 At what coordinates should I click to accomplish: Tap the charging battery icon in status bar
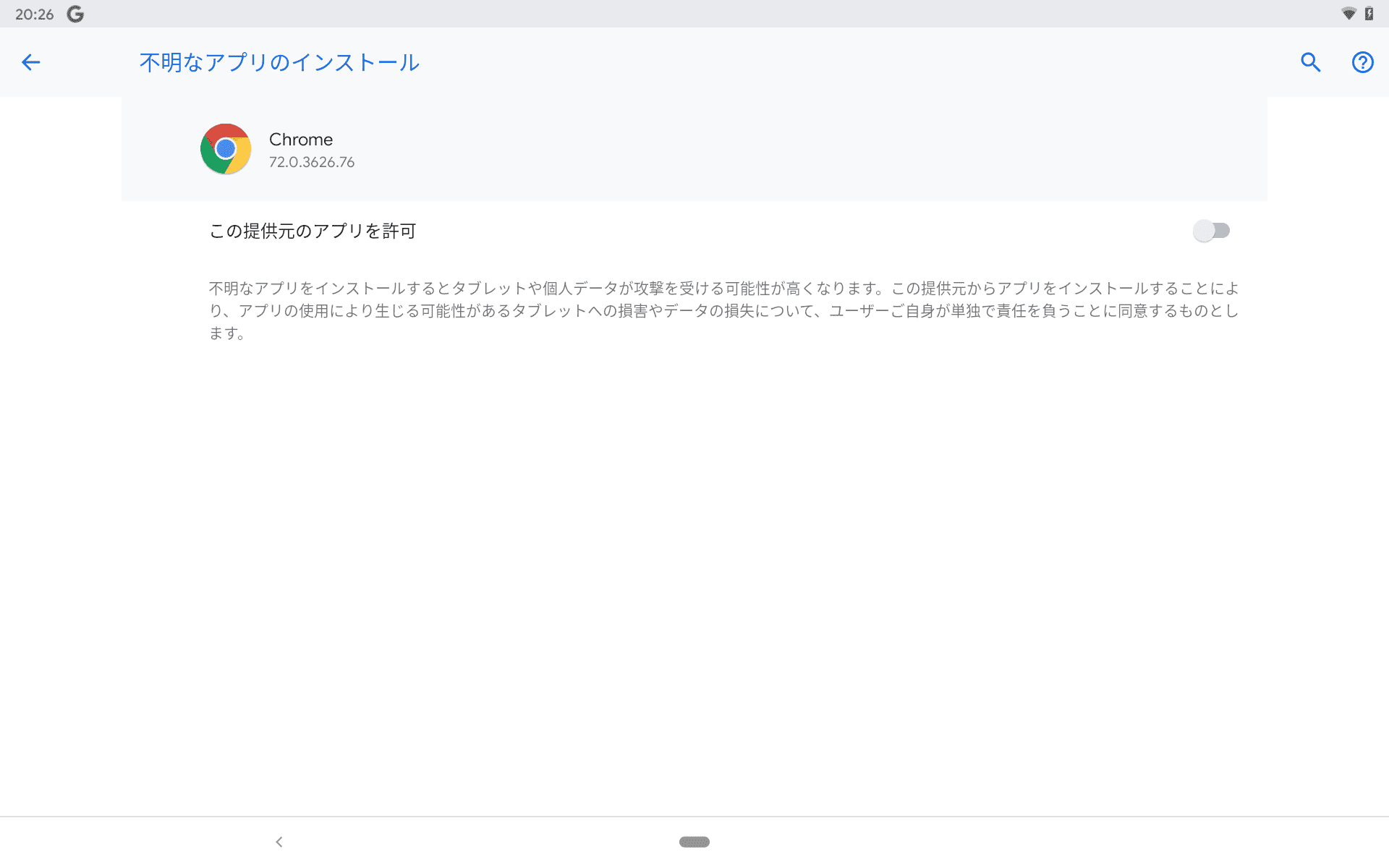coord(1369,12)
